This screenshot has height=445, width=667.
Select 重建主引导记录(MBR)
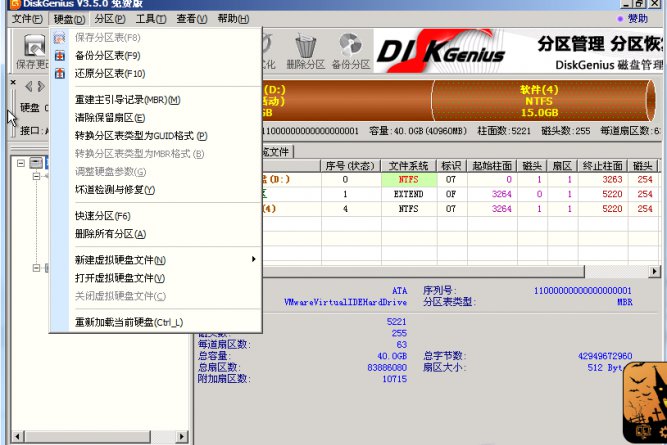click(128, 100)
